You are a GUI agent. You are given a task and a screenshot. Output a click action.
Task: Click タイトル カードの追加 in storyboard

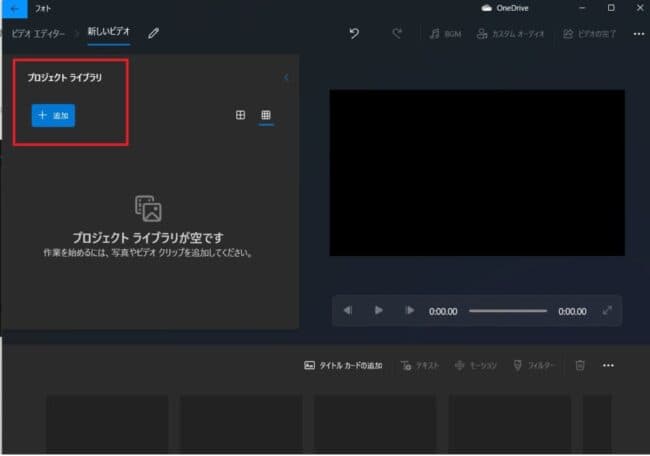343,365
